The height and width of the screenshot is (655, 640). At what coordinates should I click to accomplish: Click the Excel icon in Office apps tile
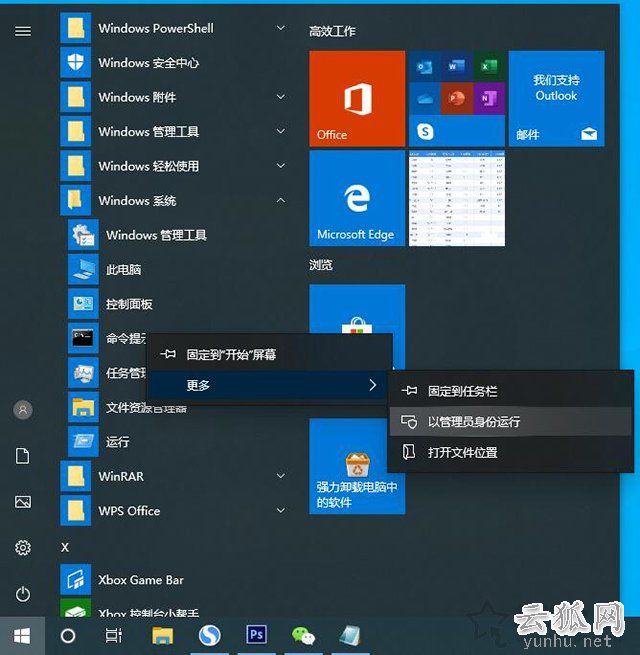(x=489, y=66)
